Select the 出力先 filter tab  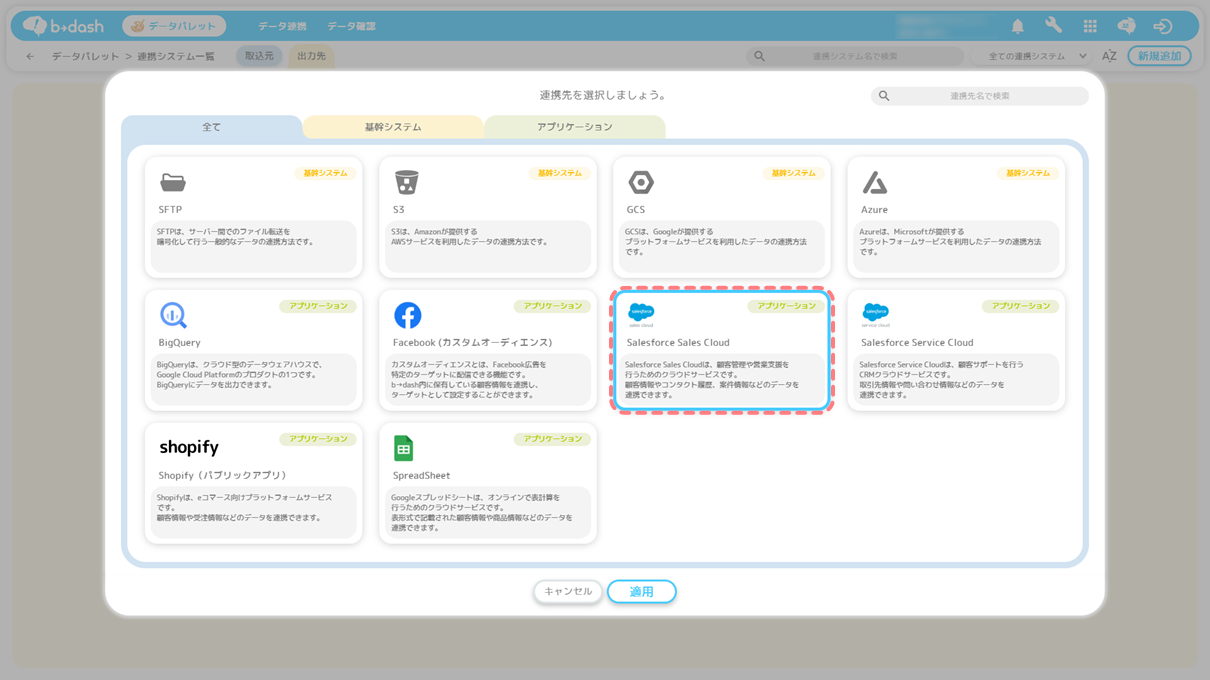(311, 56)
